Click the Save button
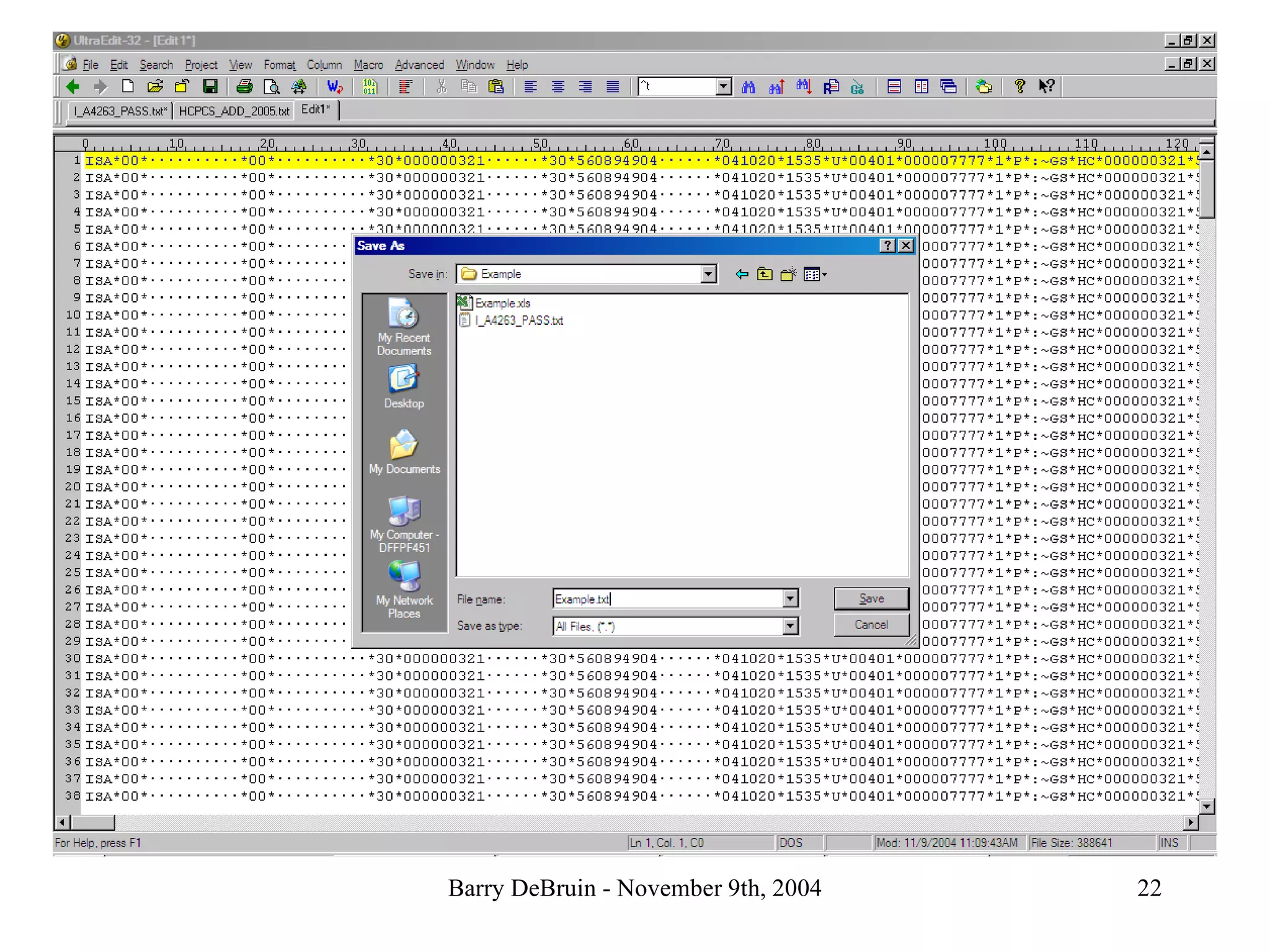1270x952 pixels. [871, 599]
